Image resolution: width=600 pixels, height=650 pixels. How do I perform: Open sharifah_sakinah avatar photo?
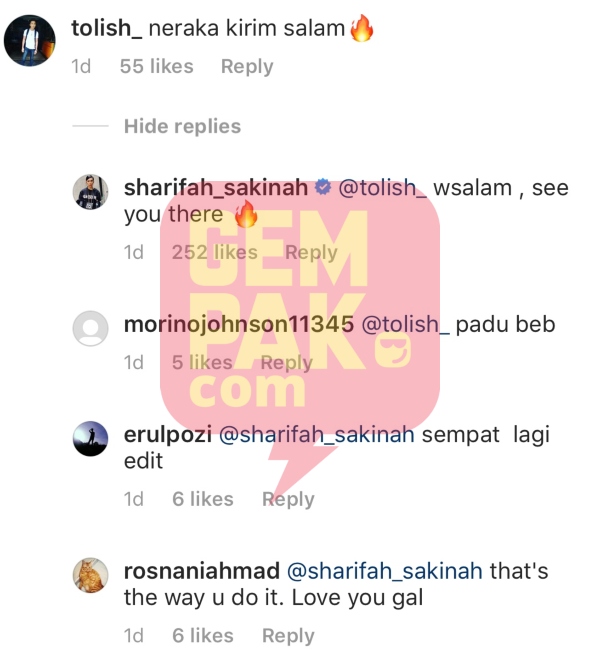pos(90,192)
